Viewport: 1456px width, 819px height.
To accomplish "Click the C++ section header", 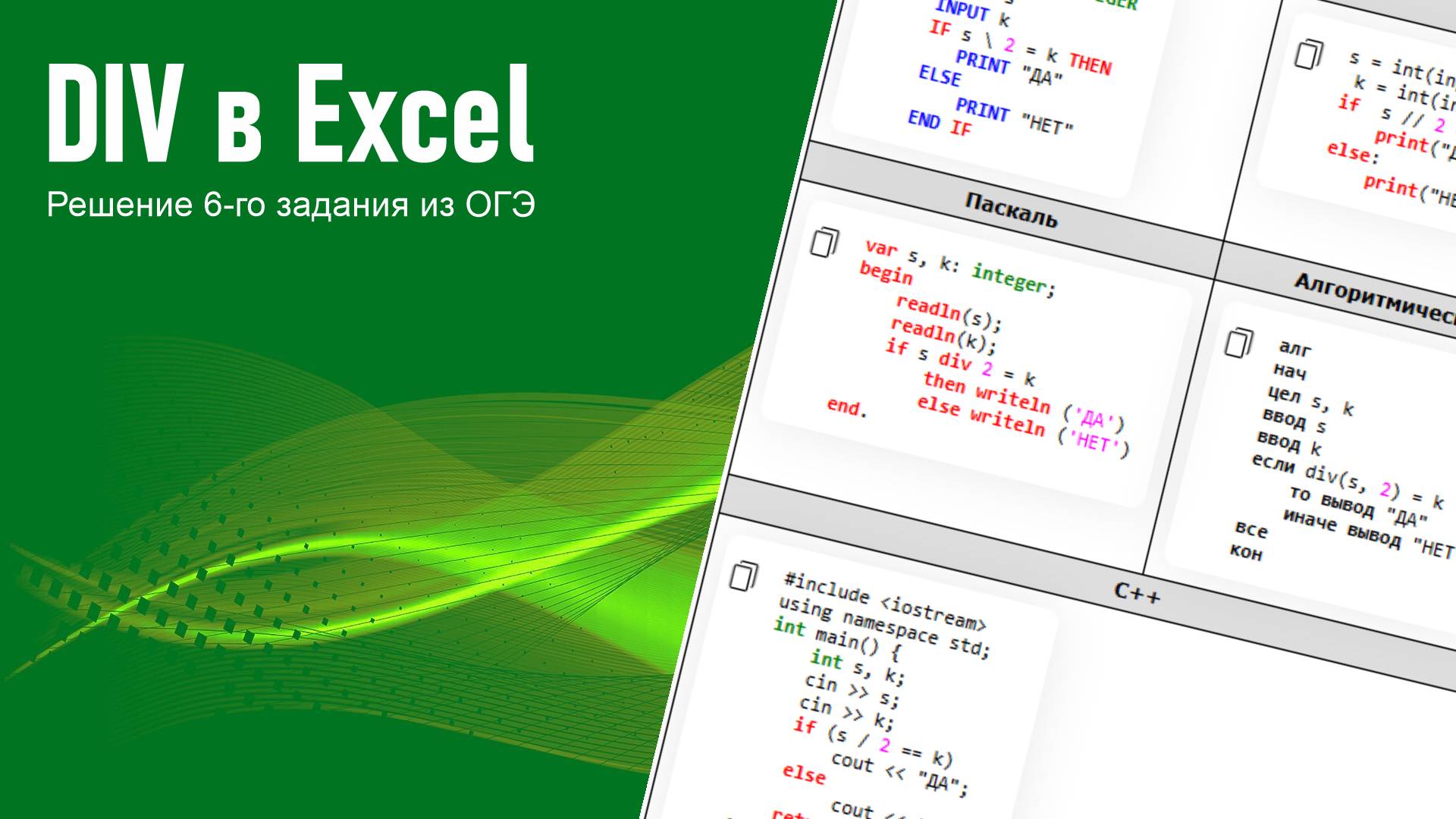I will point(1136,591).
